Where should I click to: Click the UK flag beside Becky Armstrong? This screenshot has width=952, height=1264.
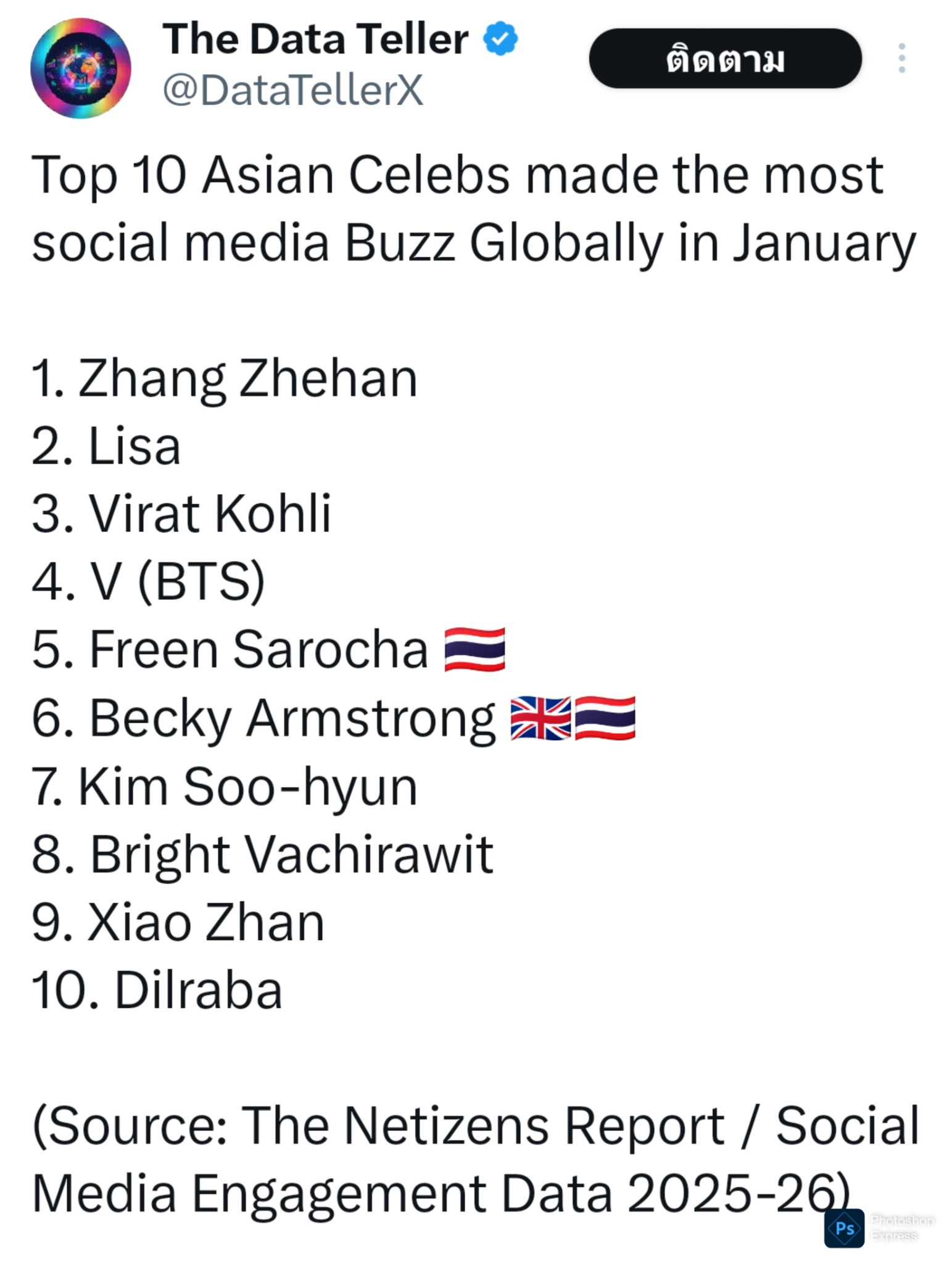(540, 718)
